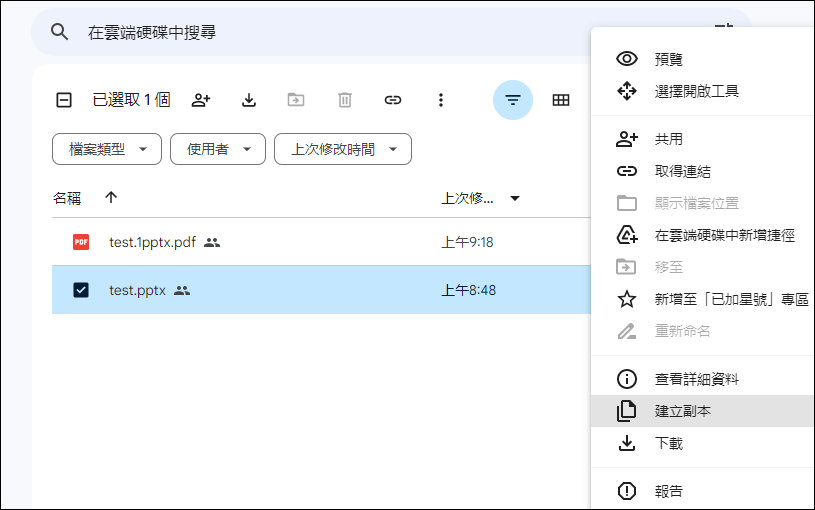Click file name test.pptx
Screen dimensions: 815x510
137,290
